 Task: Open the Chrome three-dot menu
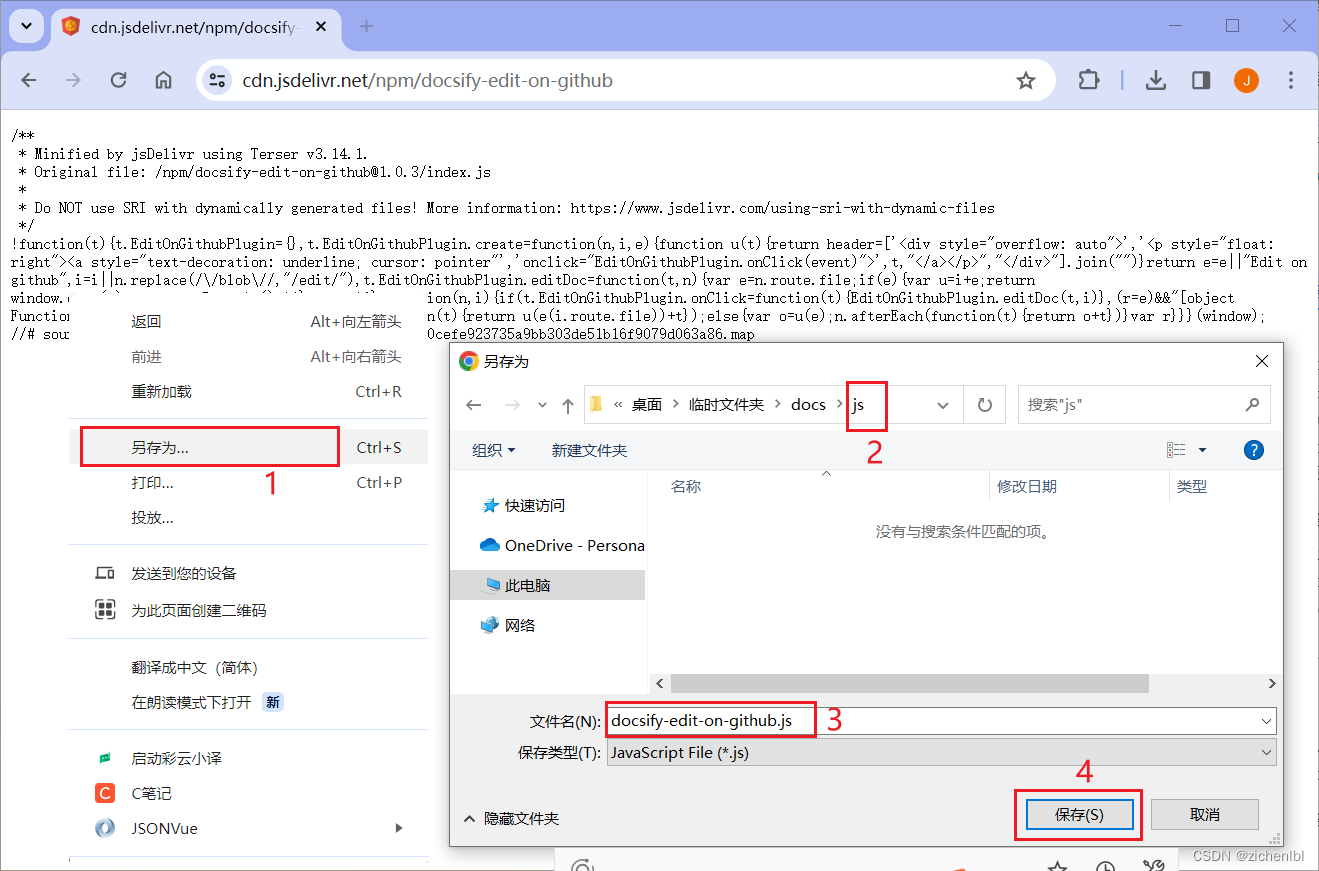click(x=1291, y=81)
